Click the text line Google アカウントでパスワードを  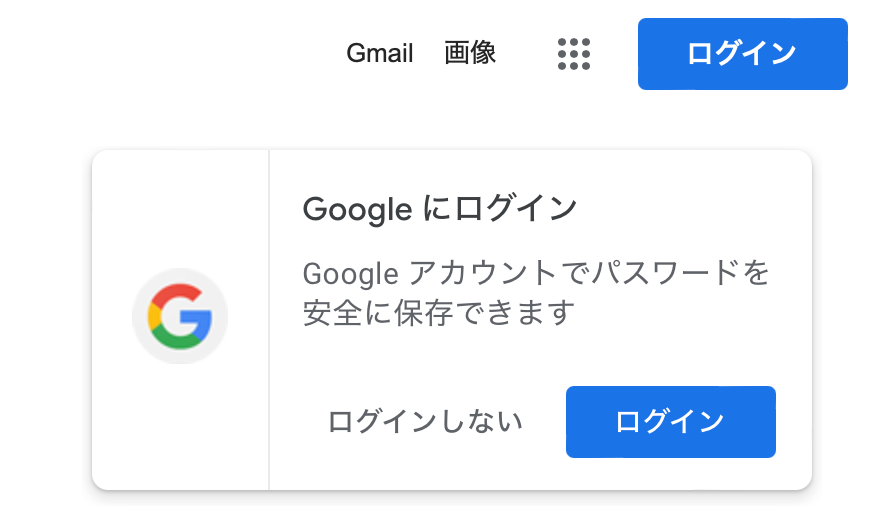(536, 273)
